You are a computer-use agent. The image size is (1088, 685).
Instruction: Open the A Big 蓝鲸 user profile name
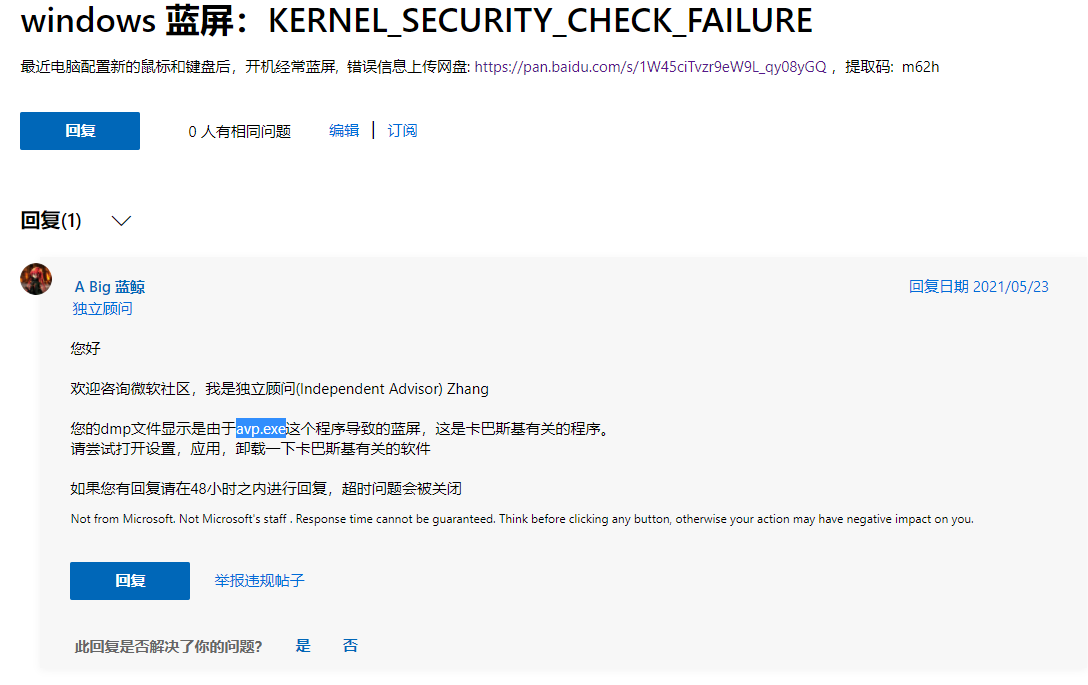pyautogui.click(x=110, y=287)
